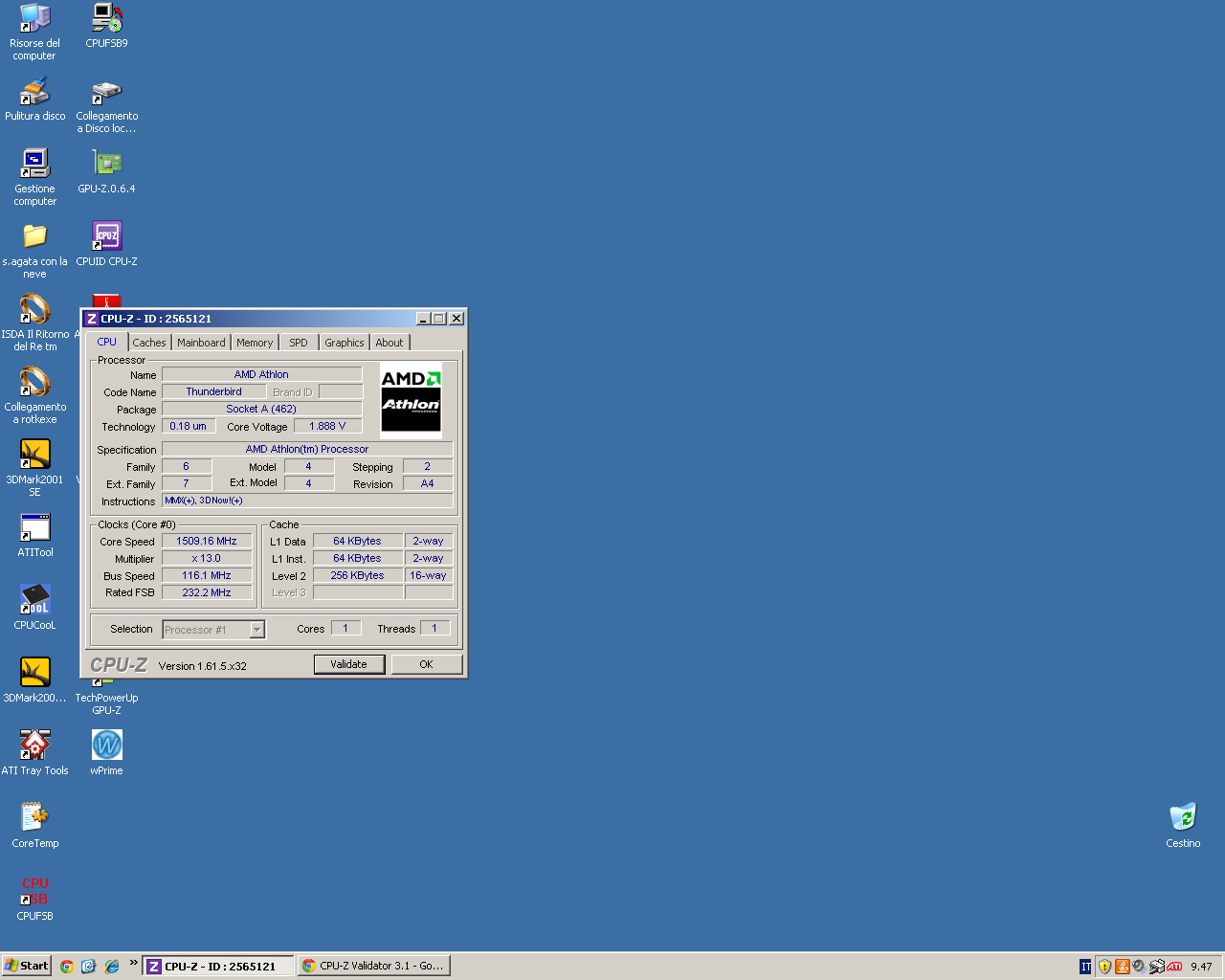This screenshot has height=980, width=1225.
Task: Click the Package value Socket A (462)
Action: pos(261,410)
